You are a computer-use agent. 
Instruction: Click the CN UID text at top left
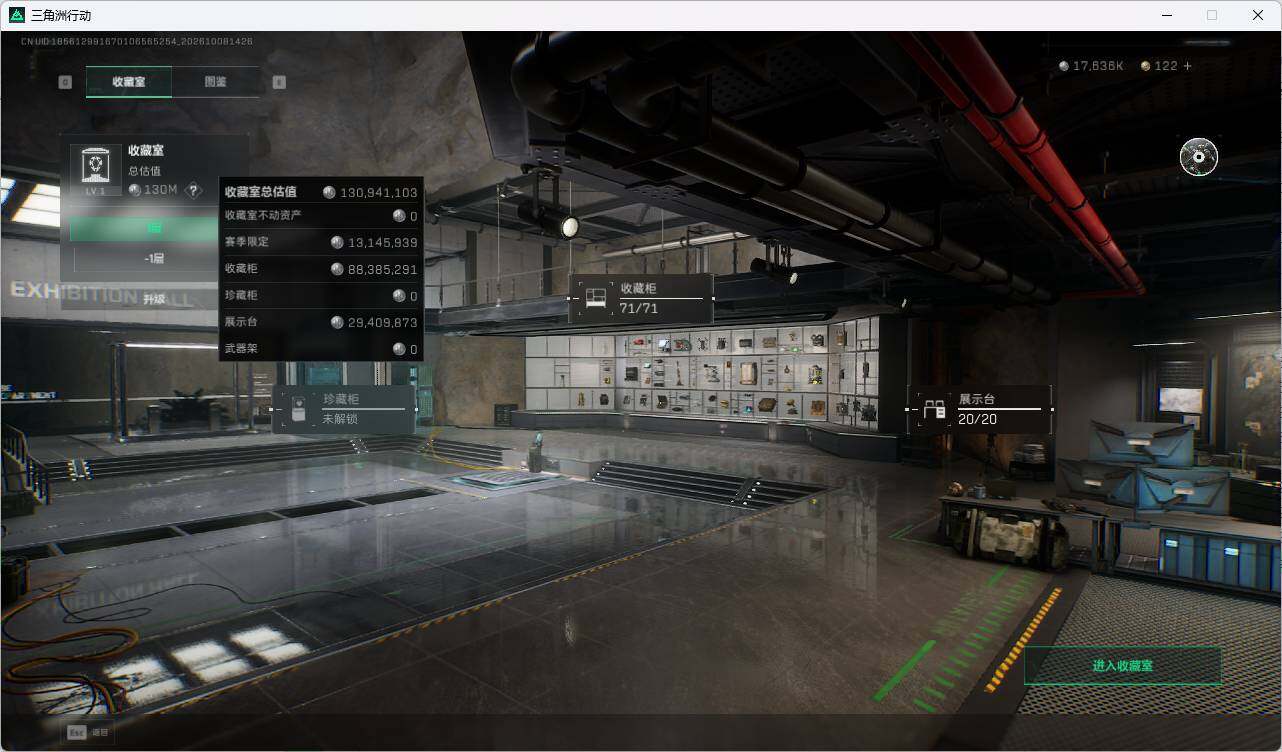tap(137, 41)
